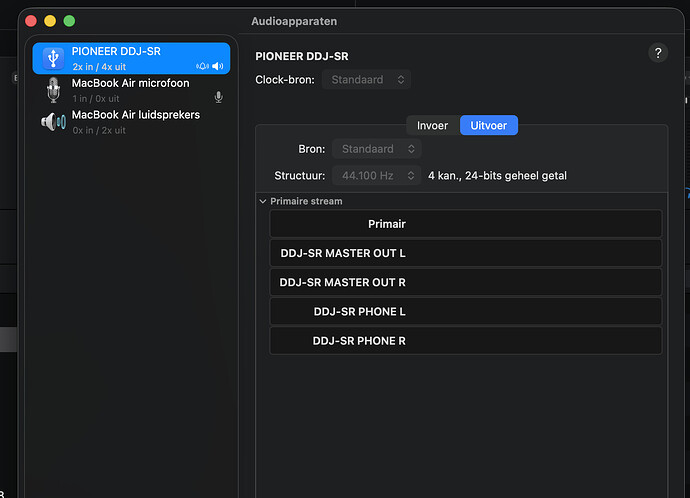This screenshot has height=498, width=690.
Task: Select the Uitvoer tab
Action: pyautogui.click(x=488, y=125)
